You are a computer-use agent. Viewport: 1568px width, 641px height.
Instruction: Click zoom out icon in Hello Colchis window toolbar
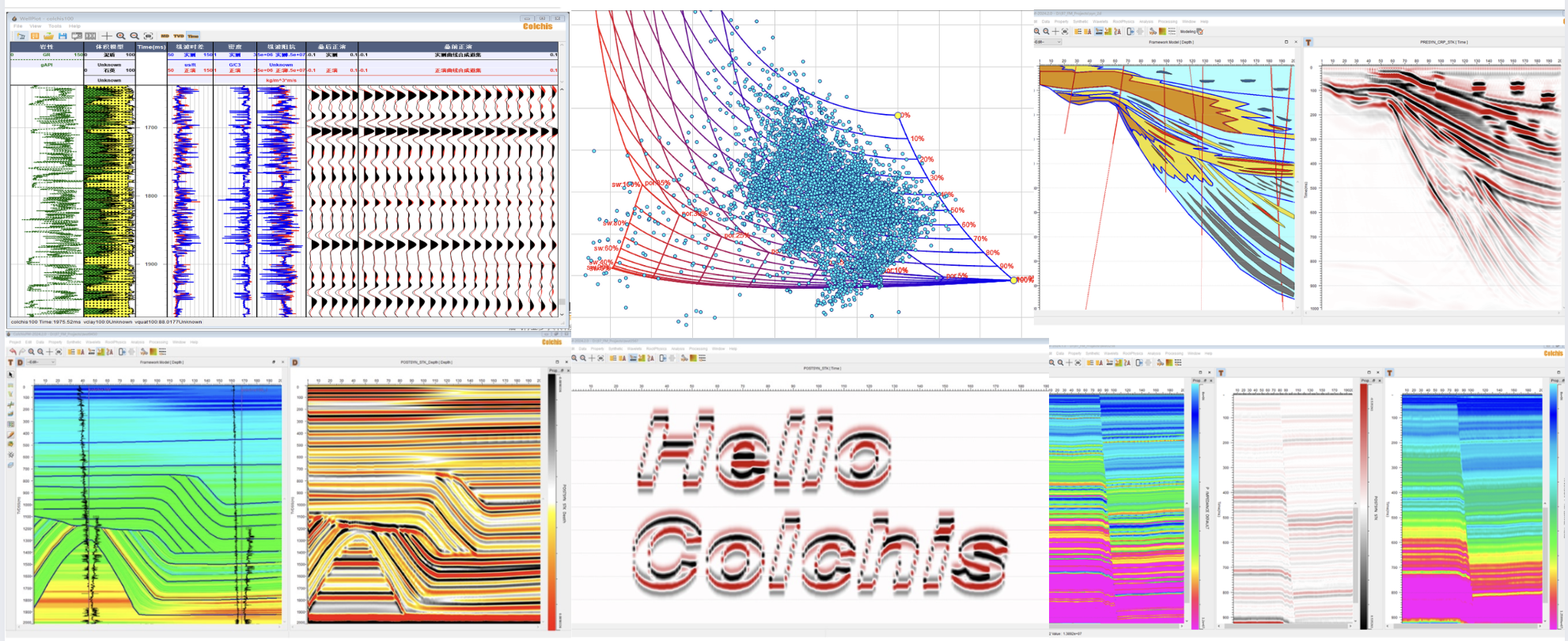pos(584,358)
